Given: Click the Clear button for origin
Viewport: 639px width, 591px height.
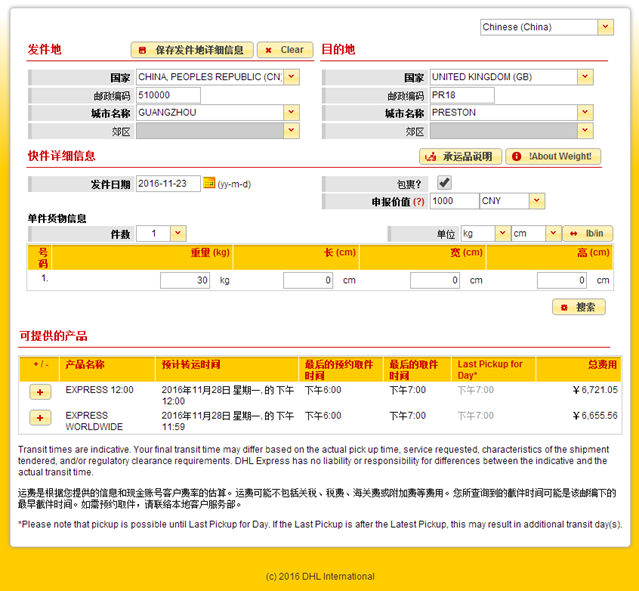Looking at the screenshot, I should [285, 50].
